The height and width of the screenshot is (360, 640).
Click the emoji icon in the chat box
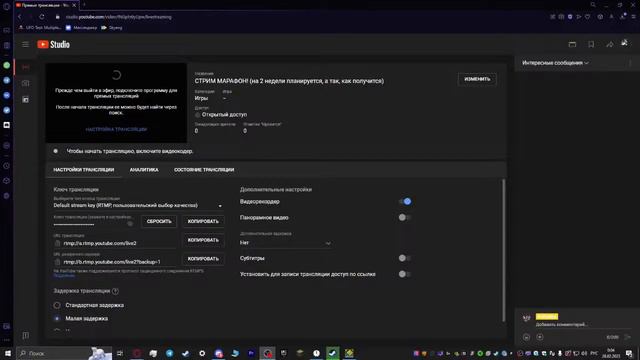527,337
